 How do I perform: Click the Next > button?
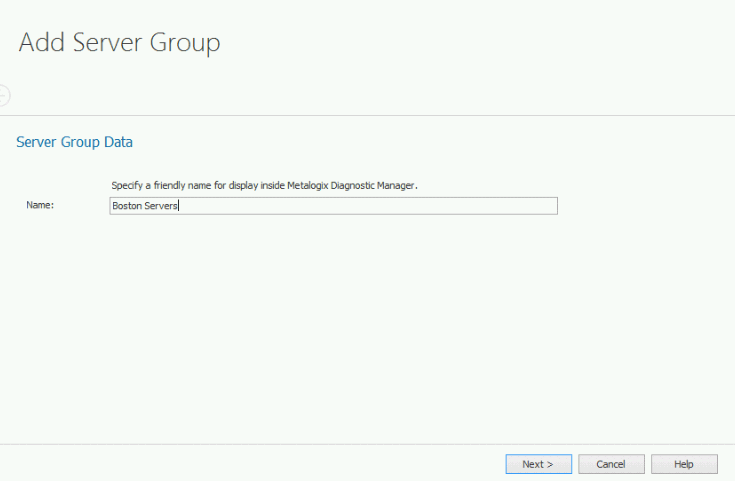(538, 464)
